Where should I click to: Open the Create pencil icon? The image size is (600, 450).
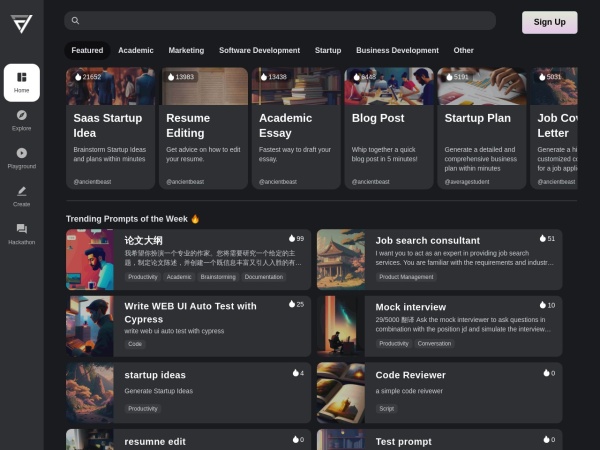(22, 191)
